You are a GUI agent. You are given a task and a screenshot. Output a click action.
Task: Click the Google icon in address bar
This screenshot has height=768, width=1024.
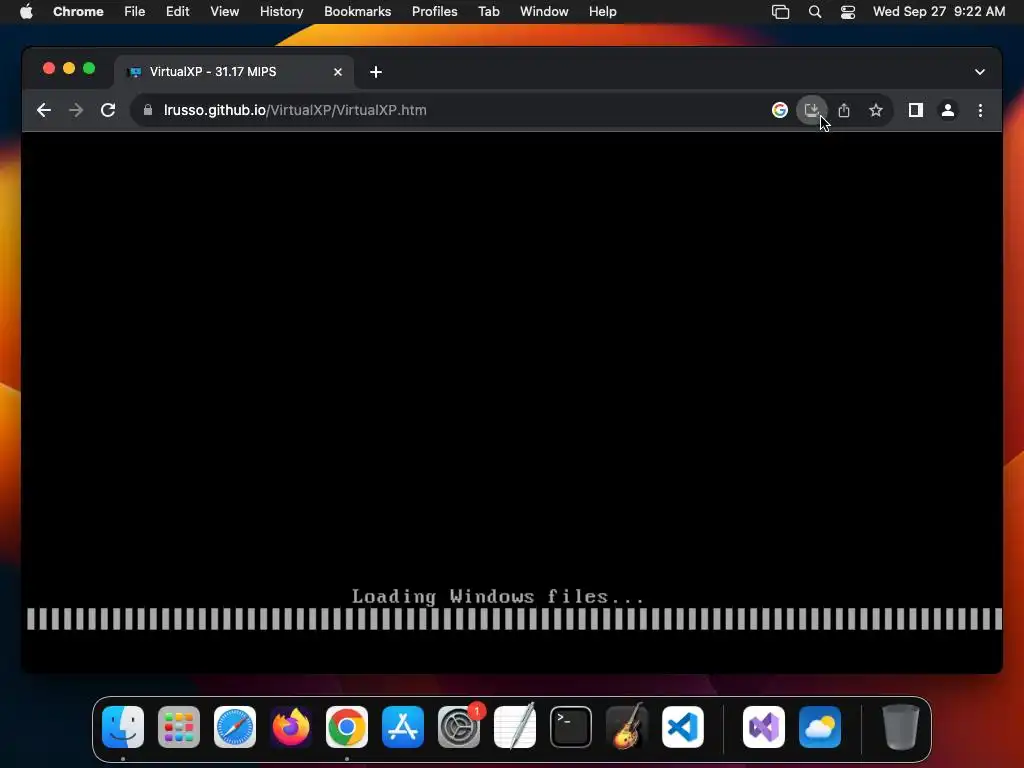tap(780, 110)
